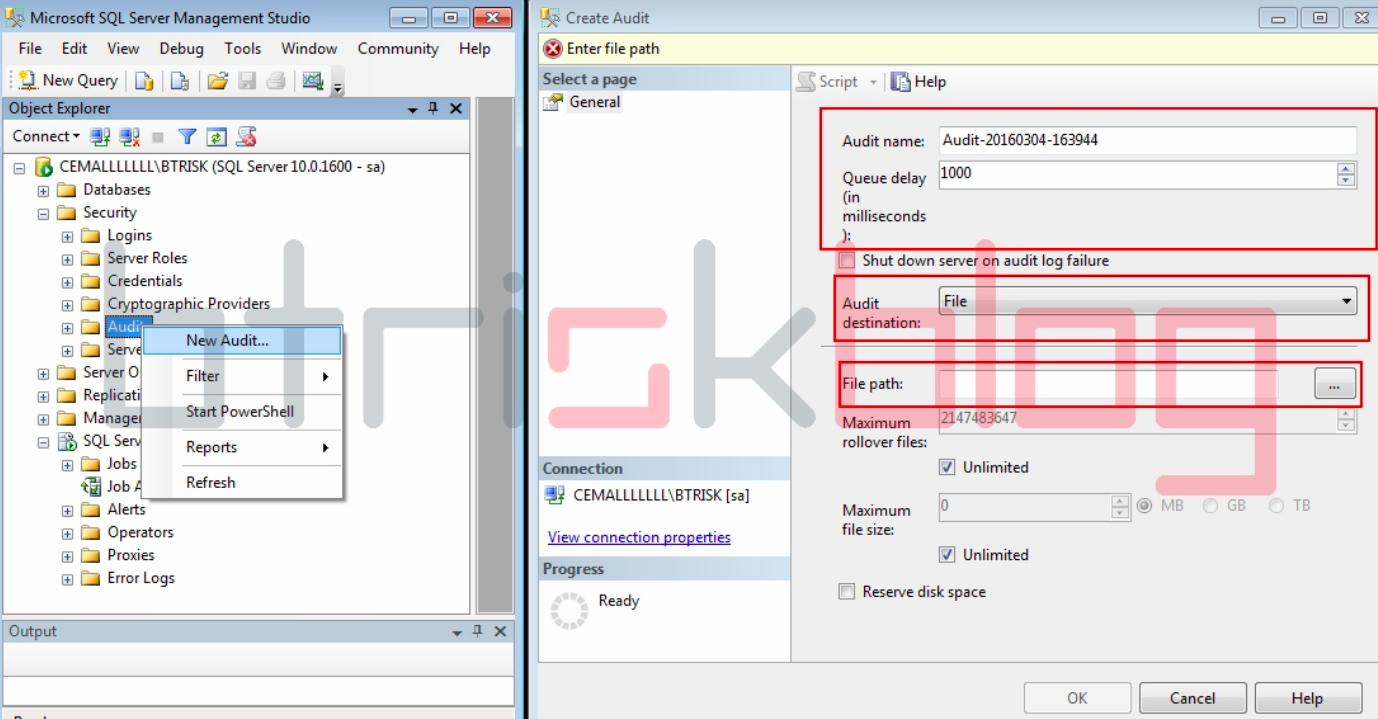This screenshot has width=1378, height=719.
Task: Enable Shut down server on audit log failure
Action: [x=848, y=261]
